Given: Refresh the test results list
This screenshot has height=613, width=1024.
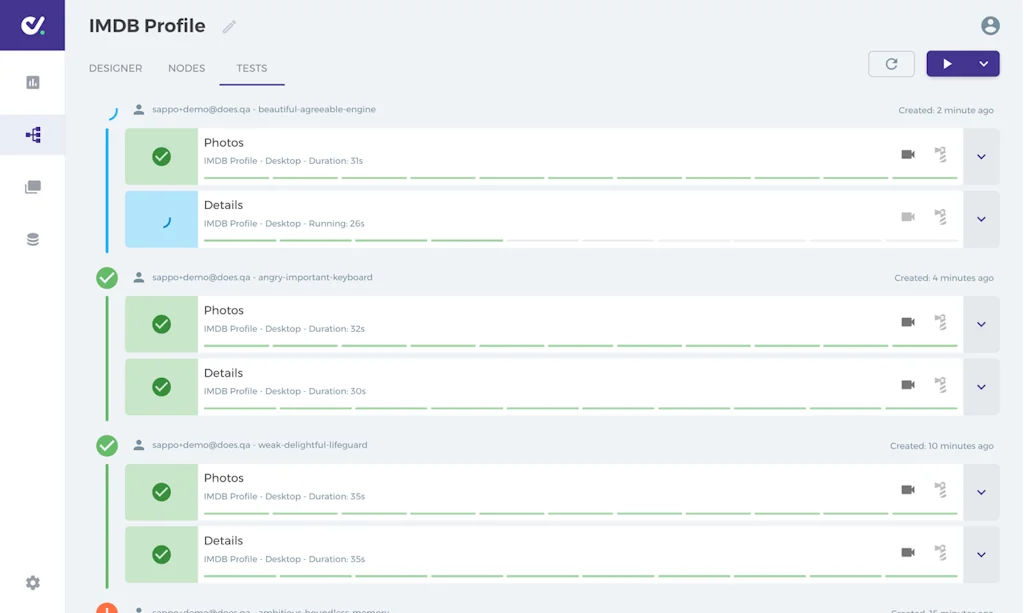Looking at the screenshot, I should click(889, 63).
